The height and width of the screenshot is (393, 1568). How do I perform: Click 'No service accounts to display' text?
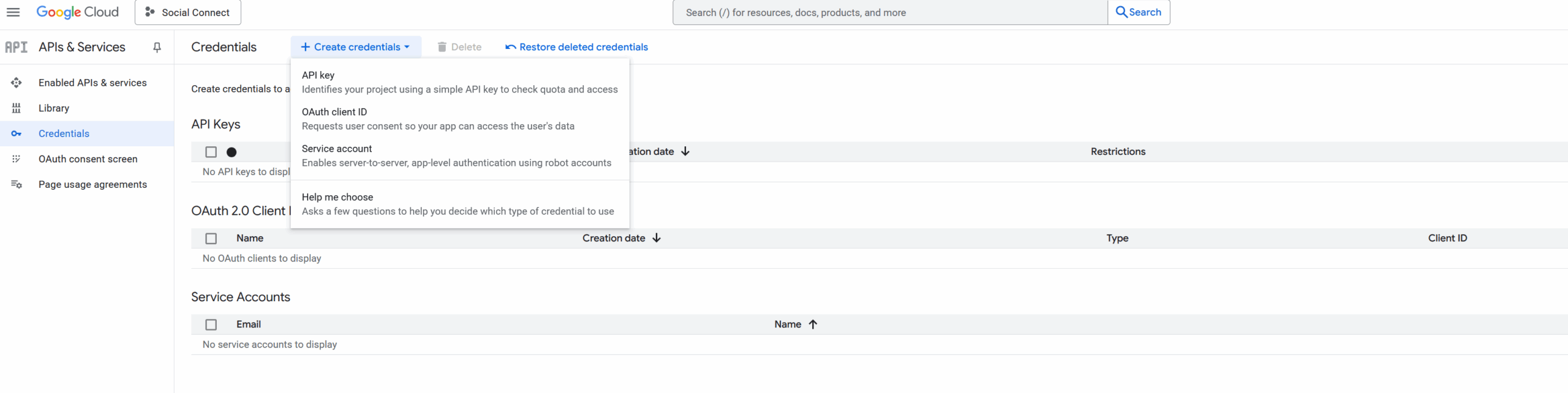coord(269,345)
